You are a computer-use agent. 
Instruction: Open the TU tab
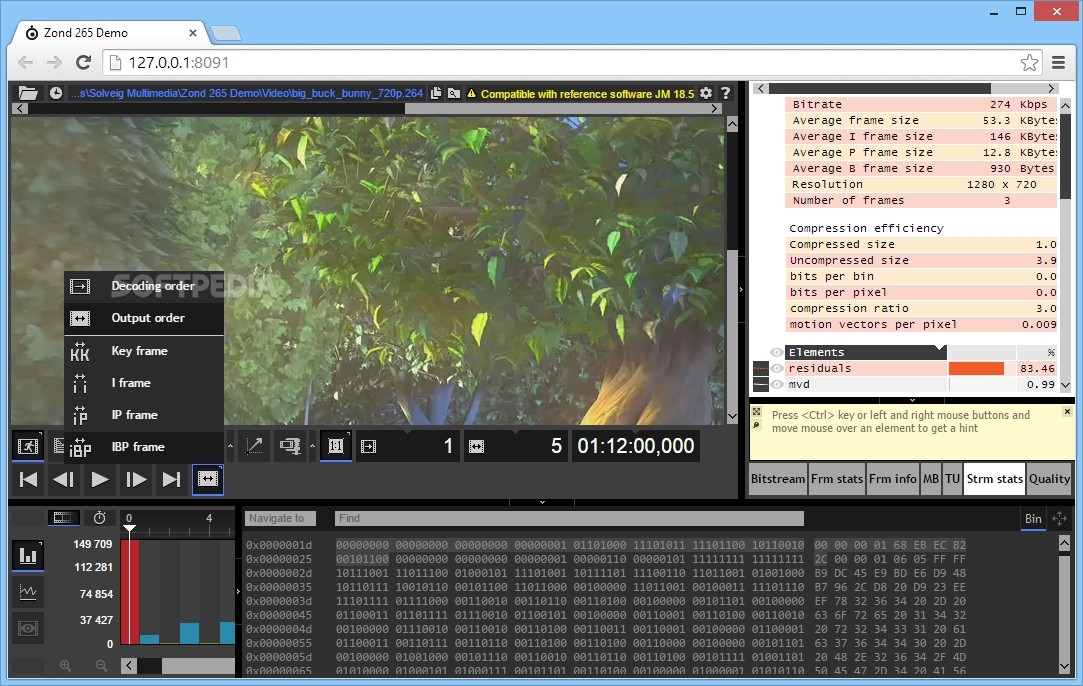click(952, 479)
